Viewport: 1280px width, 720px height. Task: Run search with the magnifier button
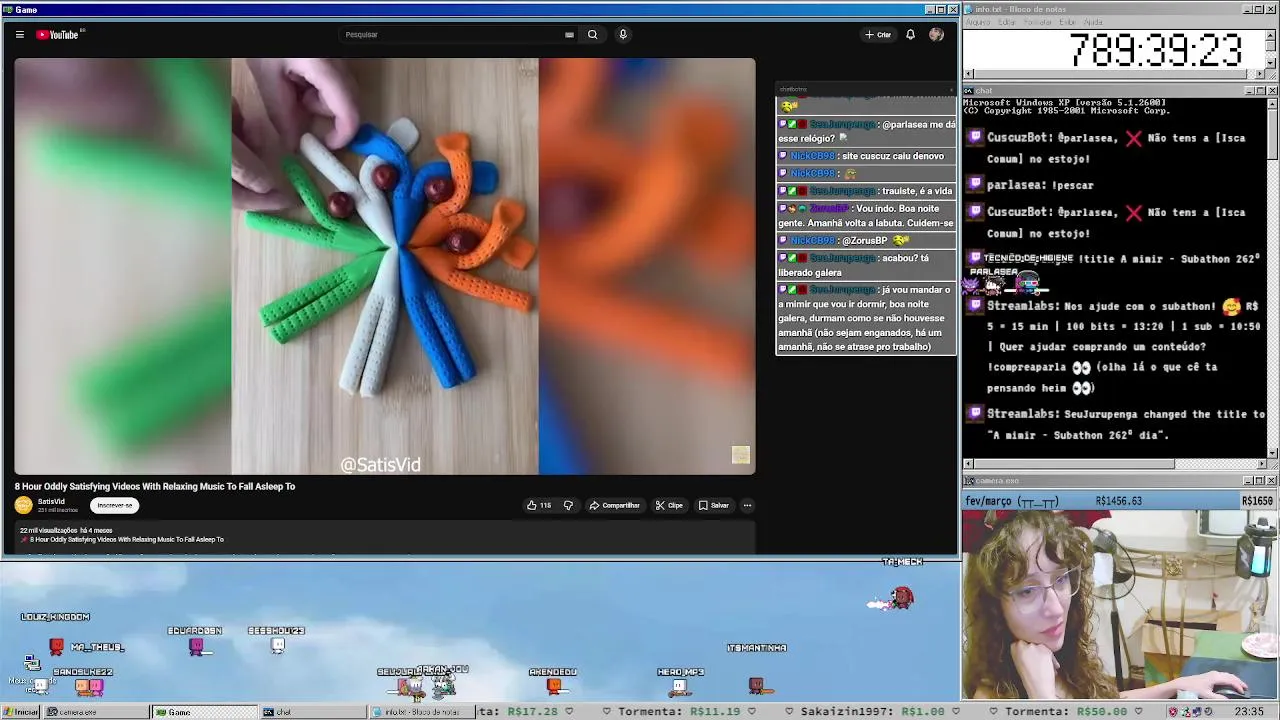(592, 34)
